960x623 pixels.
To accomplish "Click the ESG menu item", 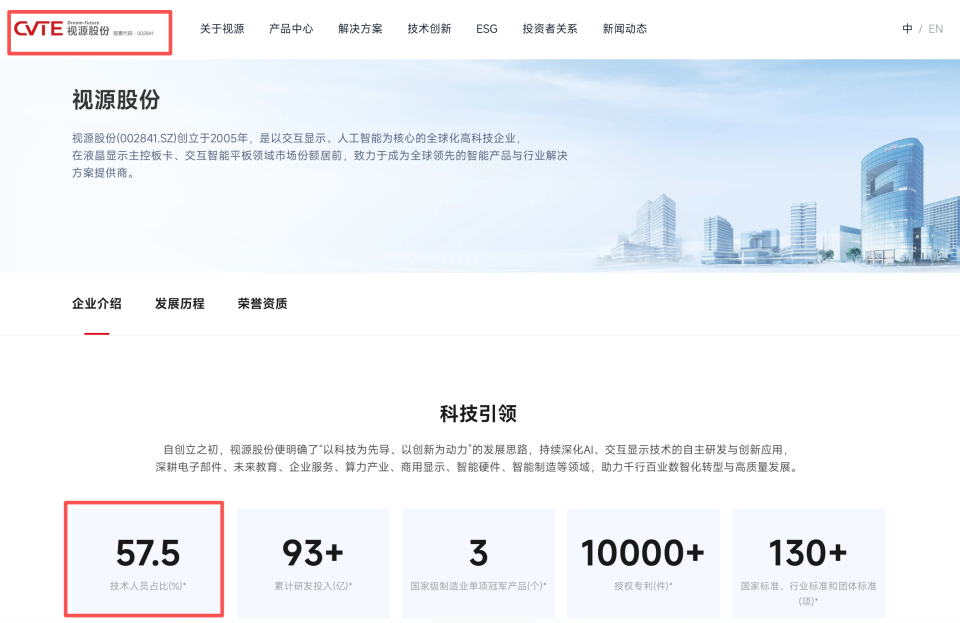I will (486, 29).
